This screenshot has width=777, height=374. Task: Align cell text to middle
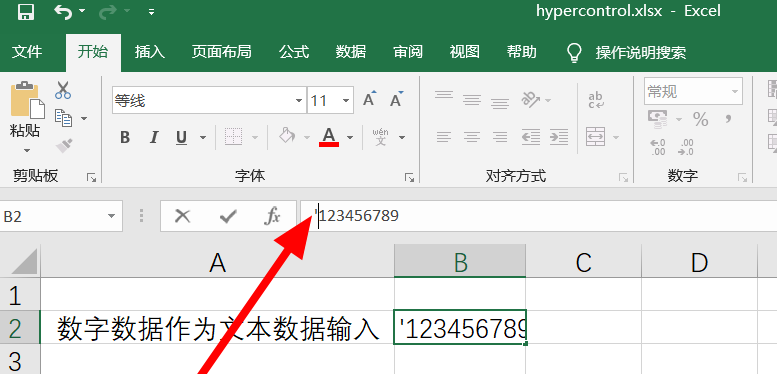(472, 100)
